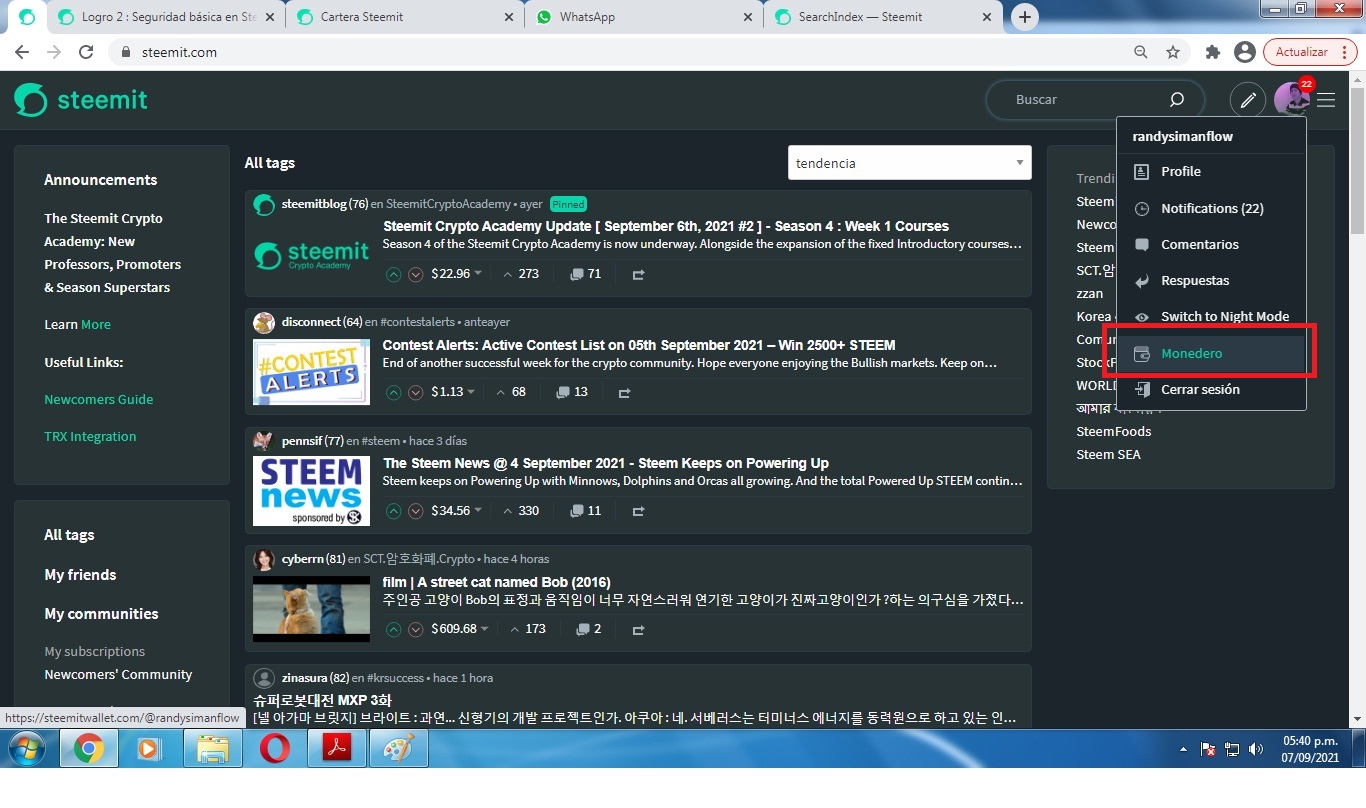Open Adobe Reader from taskbar
Screen dimensions: 1366x808
336,749
